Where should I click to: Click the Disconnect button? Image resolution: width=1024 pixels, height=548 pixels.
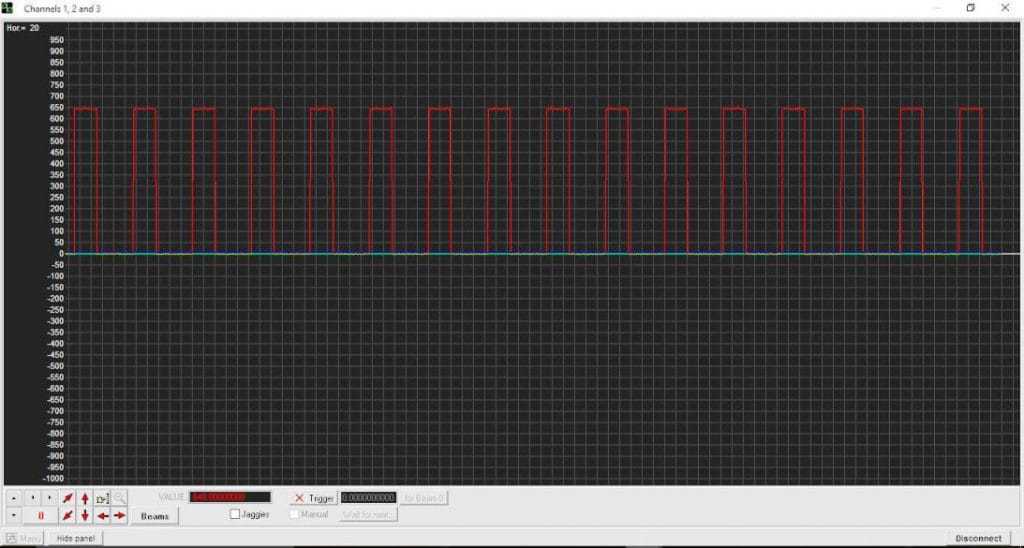[x=978, y=538]
